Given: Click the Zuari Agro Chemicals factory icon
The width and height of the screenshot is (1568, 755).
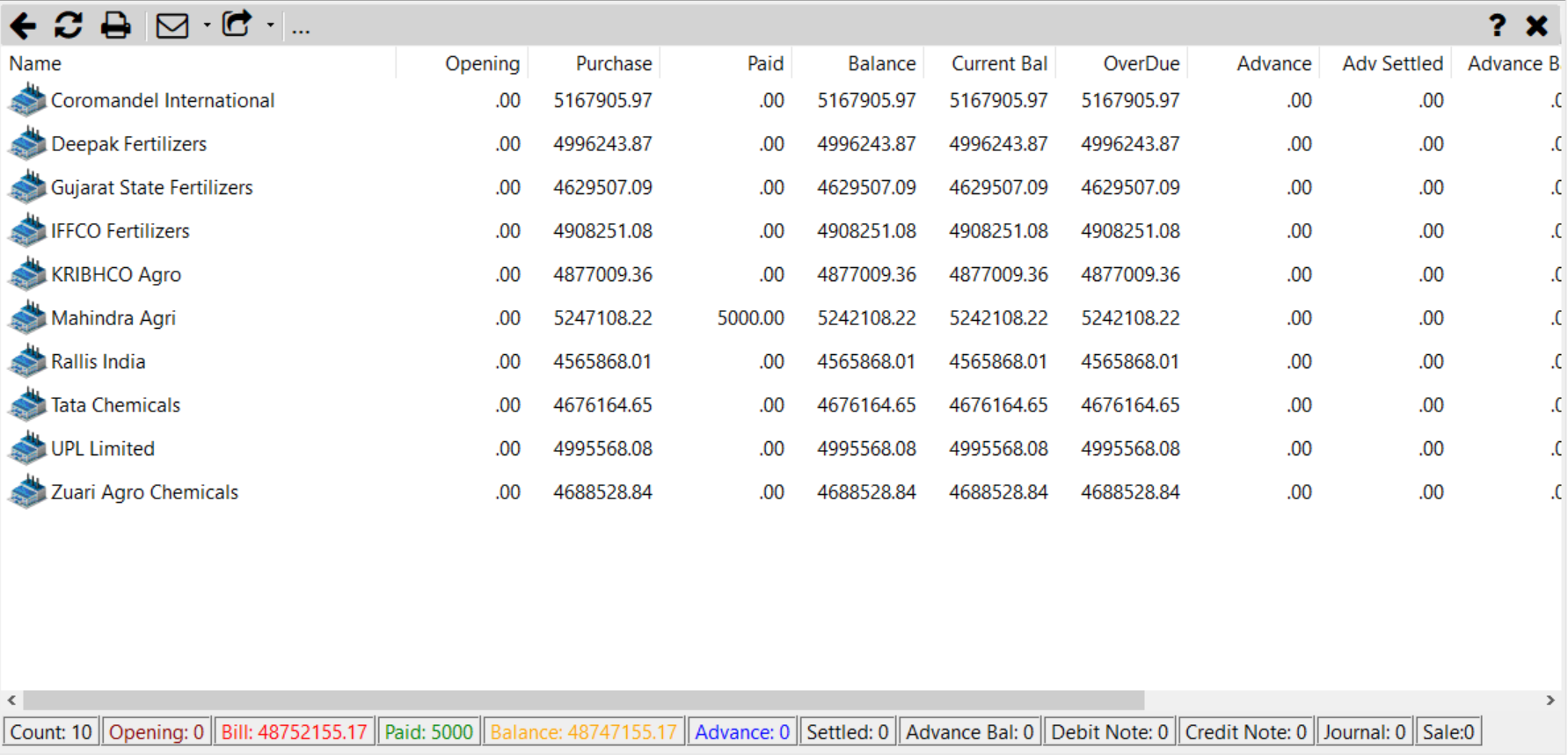Looking at the screenshot, I should click(27, 490).
